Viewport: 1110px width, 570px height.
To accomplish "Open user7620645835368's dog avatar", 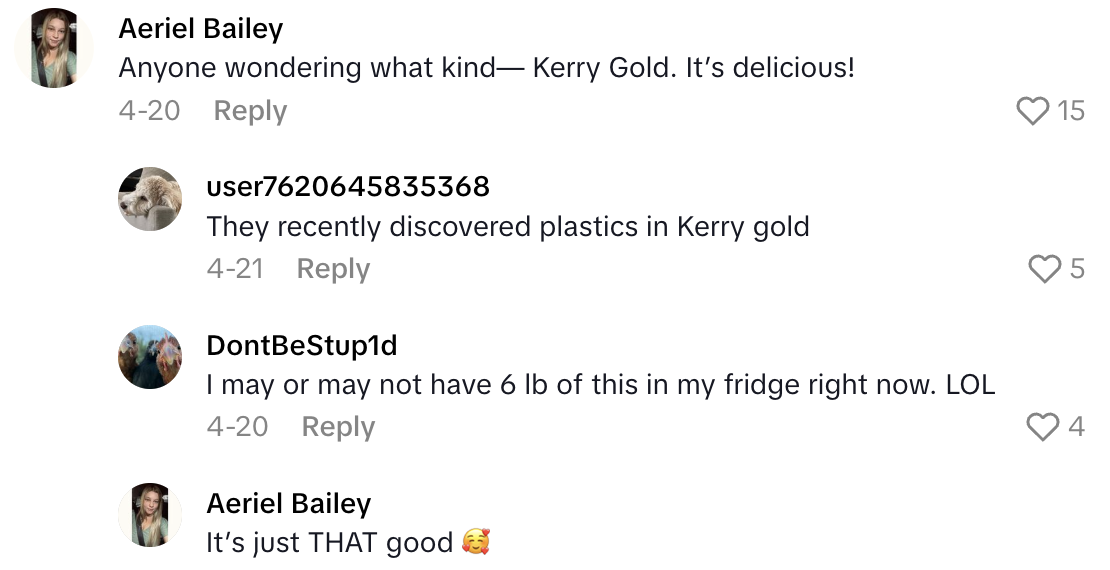I will click(150, 199).
